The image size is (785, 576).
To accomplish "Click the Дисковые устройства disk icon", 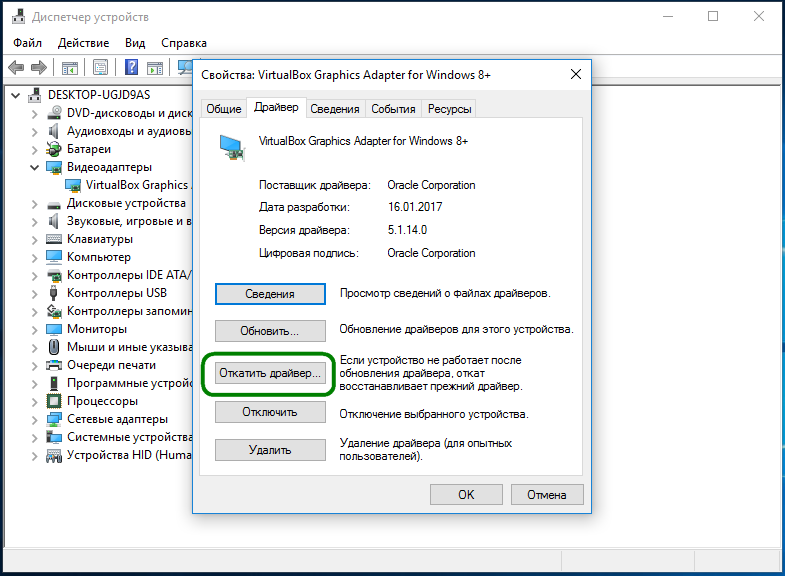I will click(x=54, y=204).
